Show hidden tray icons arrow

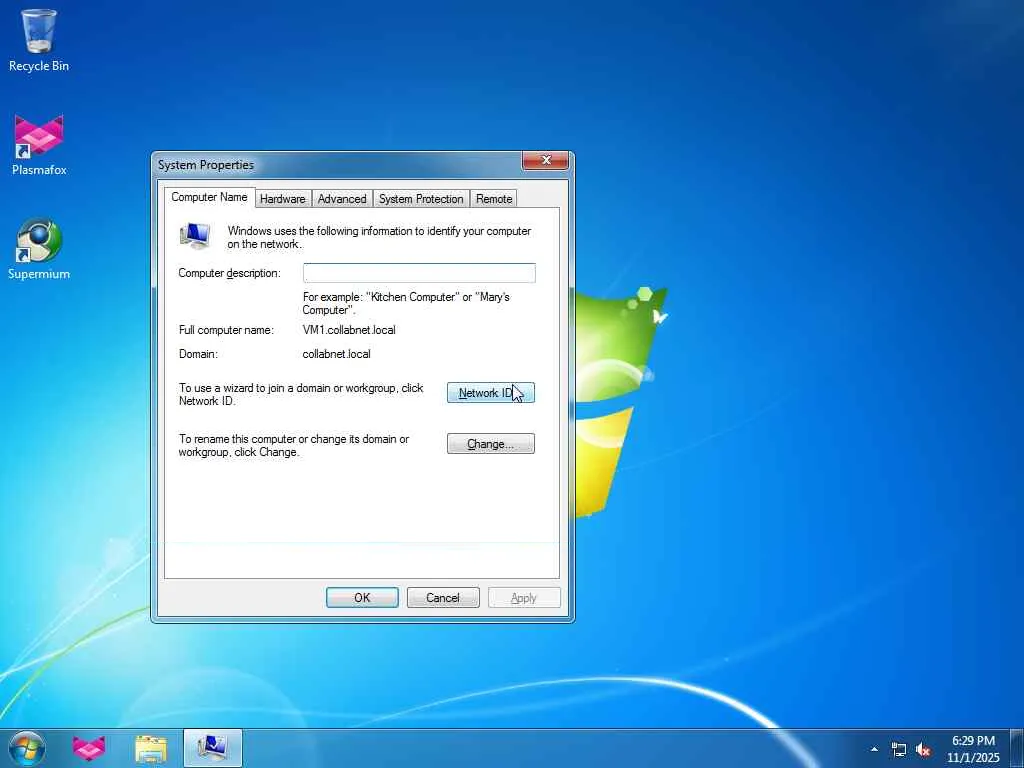coord(874,749)
